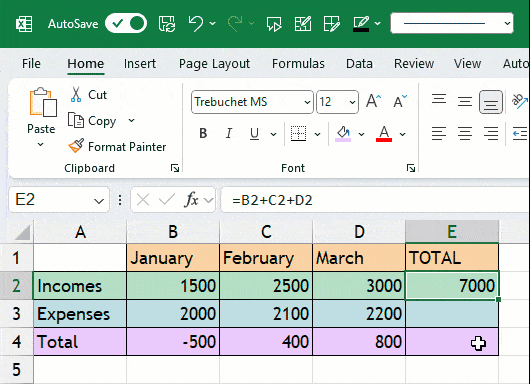
Task: Switch to the Insert tab
Action: (140, 64)
